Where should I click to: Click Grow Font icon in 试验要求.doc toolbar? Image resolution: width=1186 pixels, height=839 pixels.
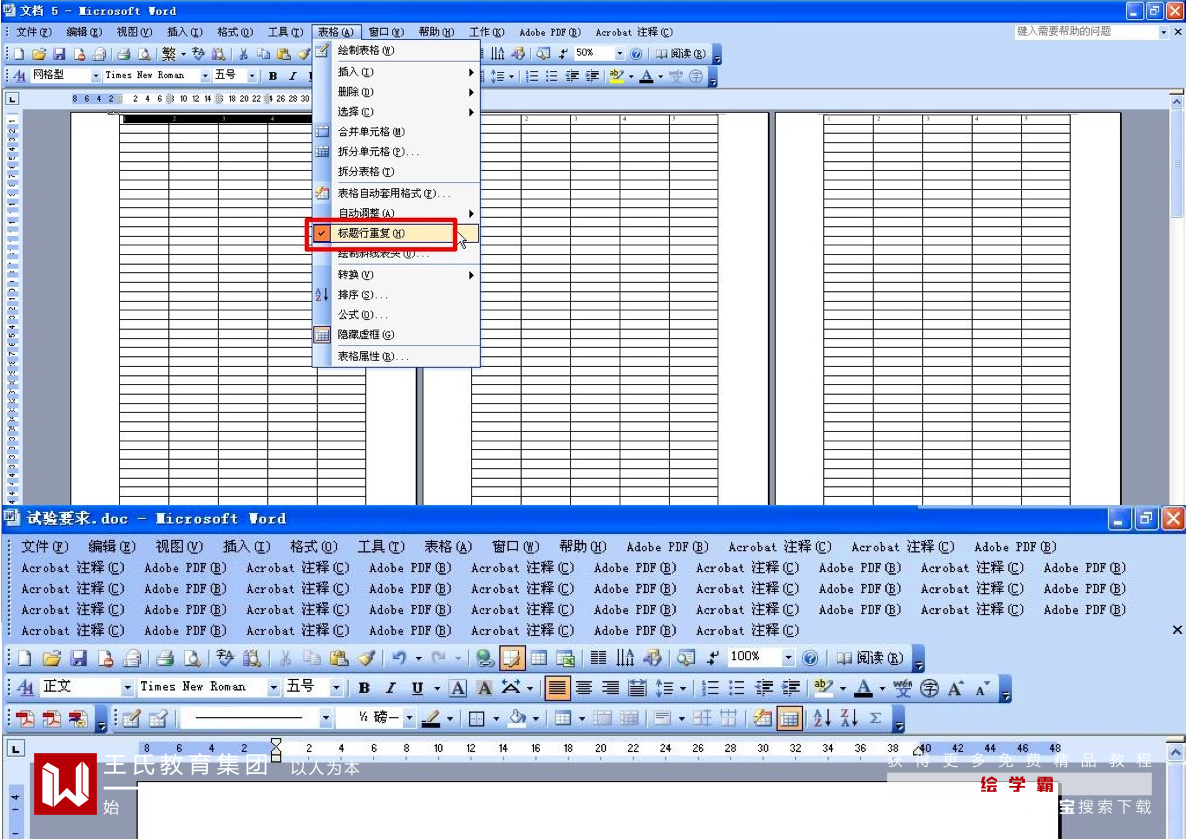[956, 688]
